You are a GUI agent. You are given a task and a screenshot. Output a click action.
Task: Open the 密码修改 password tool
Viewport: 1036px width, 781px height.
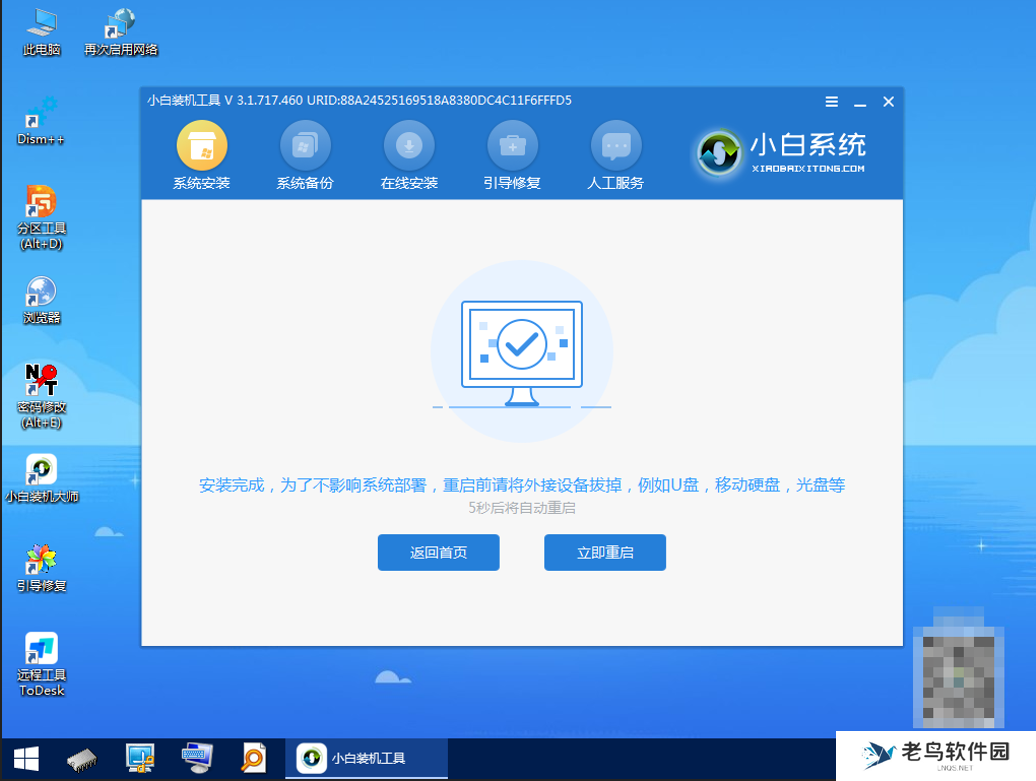pos(40,390)
